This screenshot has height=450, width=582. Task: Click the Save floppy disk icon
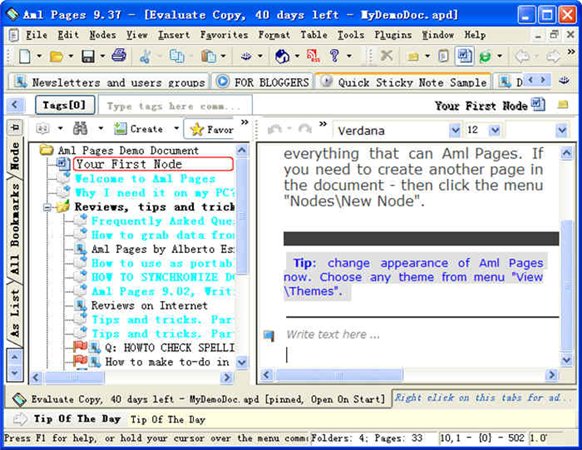point(88,56)
